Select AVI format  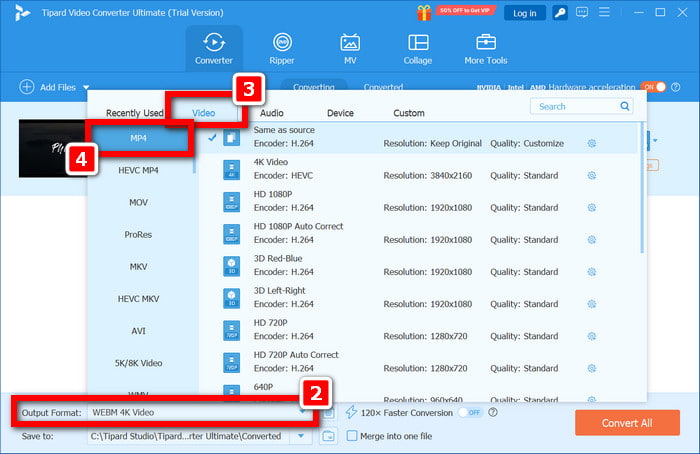(138, 331)
